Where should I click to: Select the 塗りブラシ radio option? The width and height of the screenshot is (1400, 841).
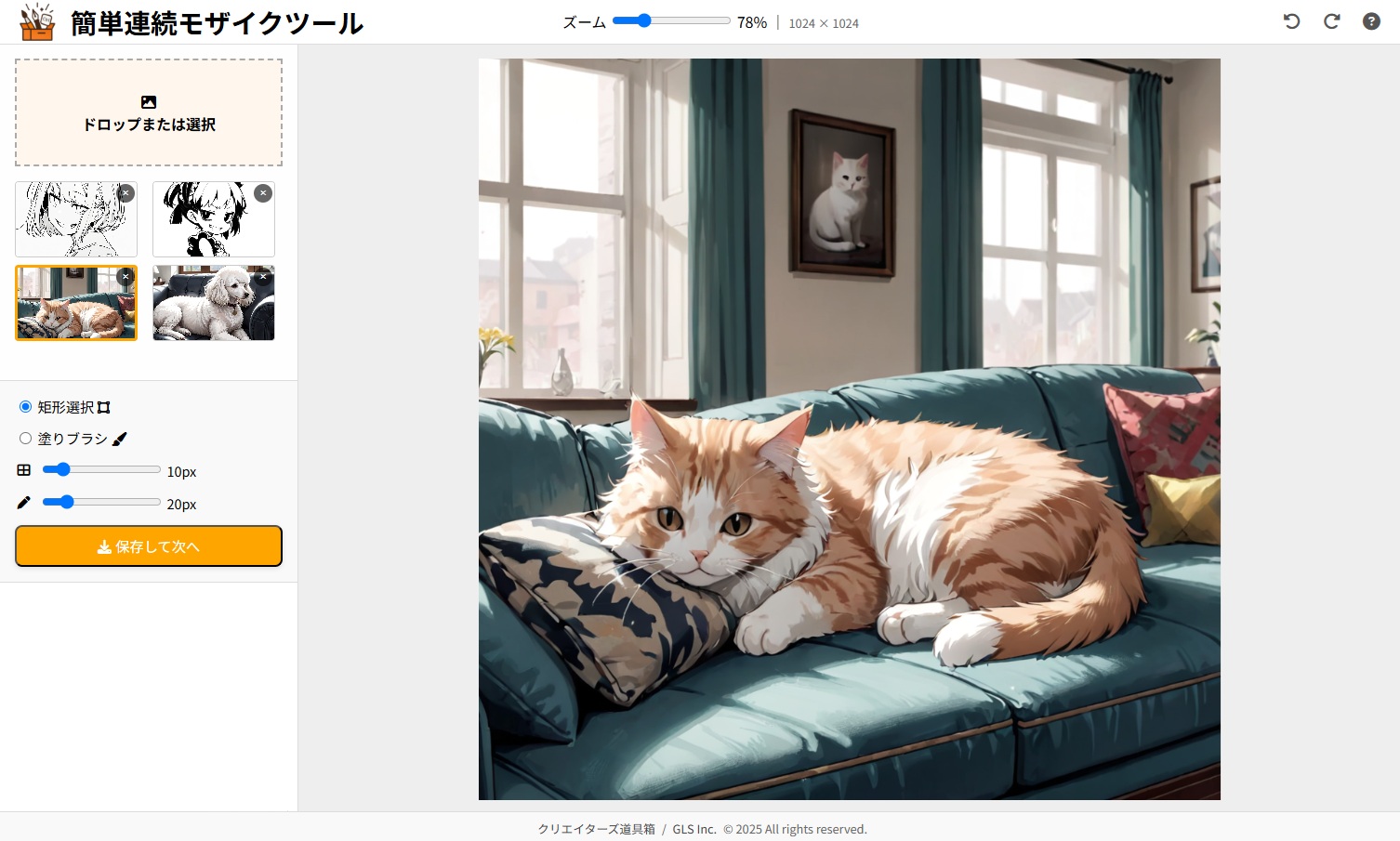(26, 439)
